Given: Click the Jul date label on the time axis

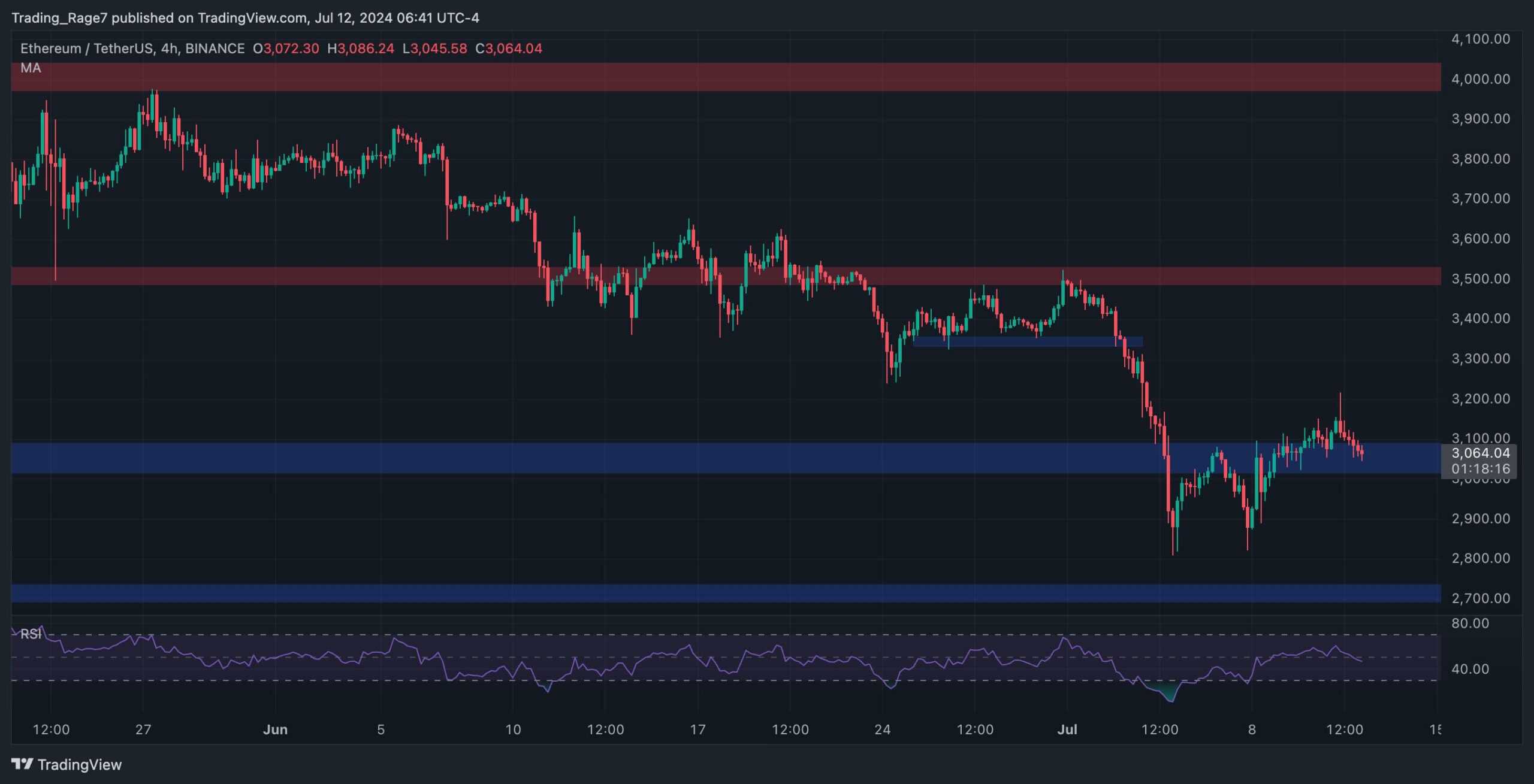Looking at the screenshot, I should [x=1067, y=729].
